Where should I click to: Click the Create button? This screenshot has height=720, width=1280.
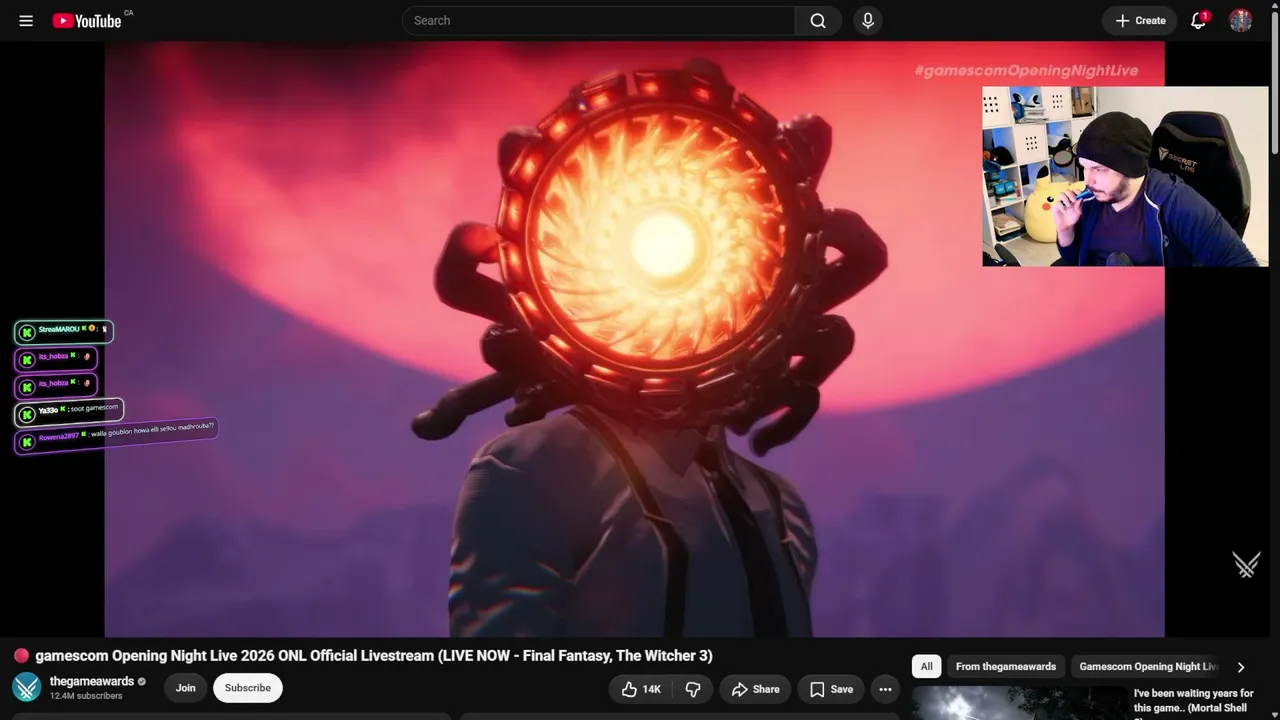coord(1139,20)
